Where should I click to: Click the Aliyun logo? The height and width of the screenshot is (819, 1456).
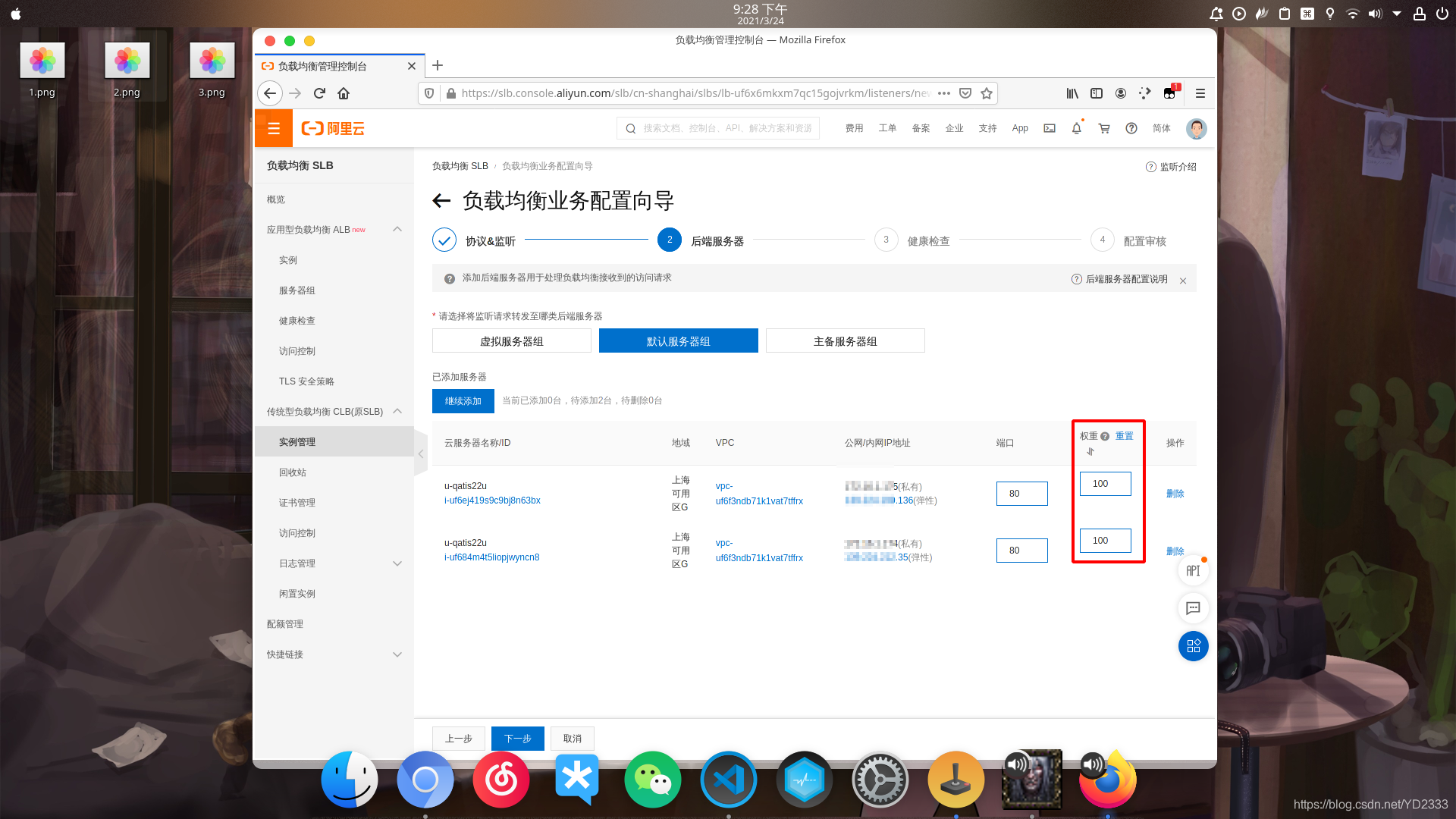coord(333,128)
